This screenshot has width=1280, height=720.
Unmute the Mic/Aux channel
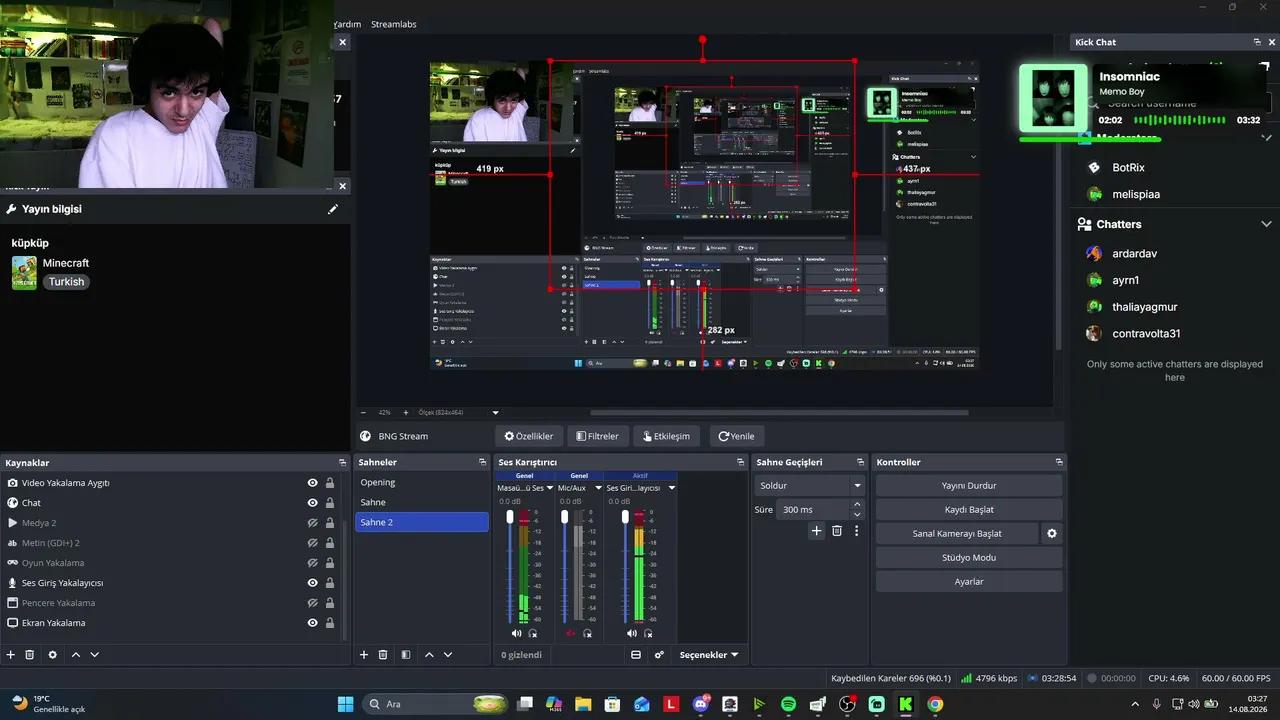pyautogui.click(x=571, y=633)
